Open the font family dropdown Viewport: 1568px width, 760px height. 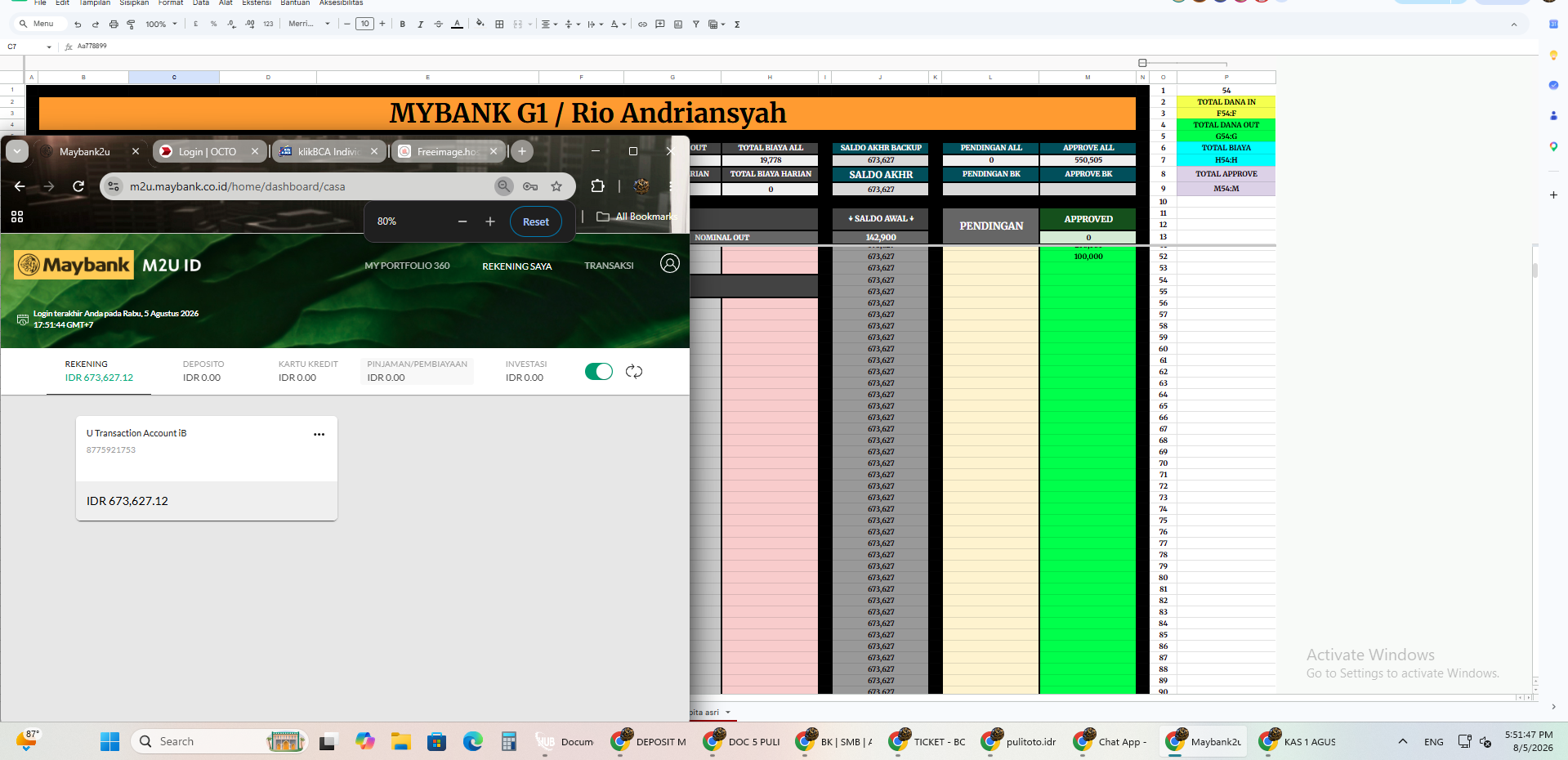click(309, 25)
